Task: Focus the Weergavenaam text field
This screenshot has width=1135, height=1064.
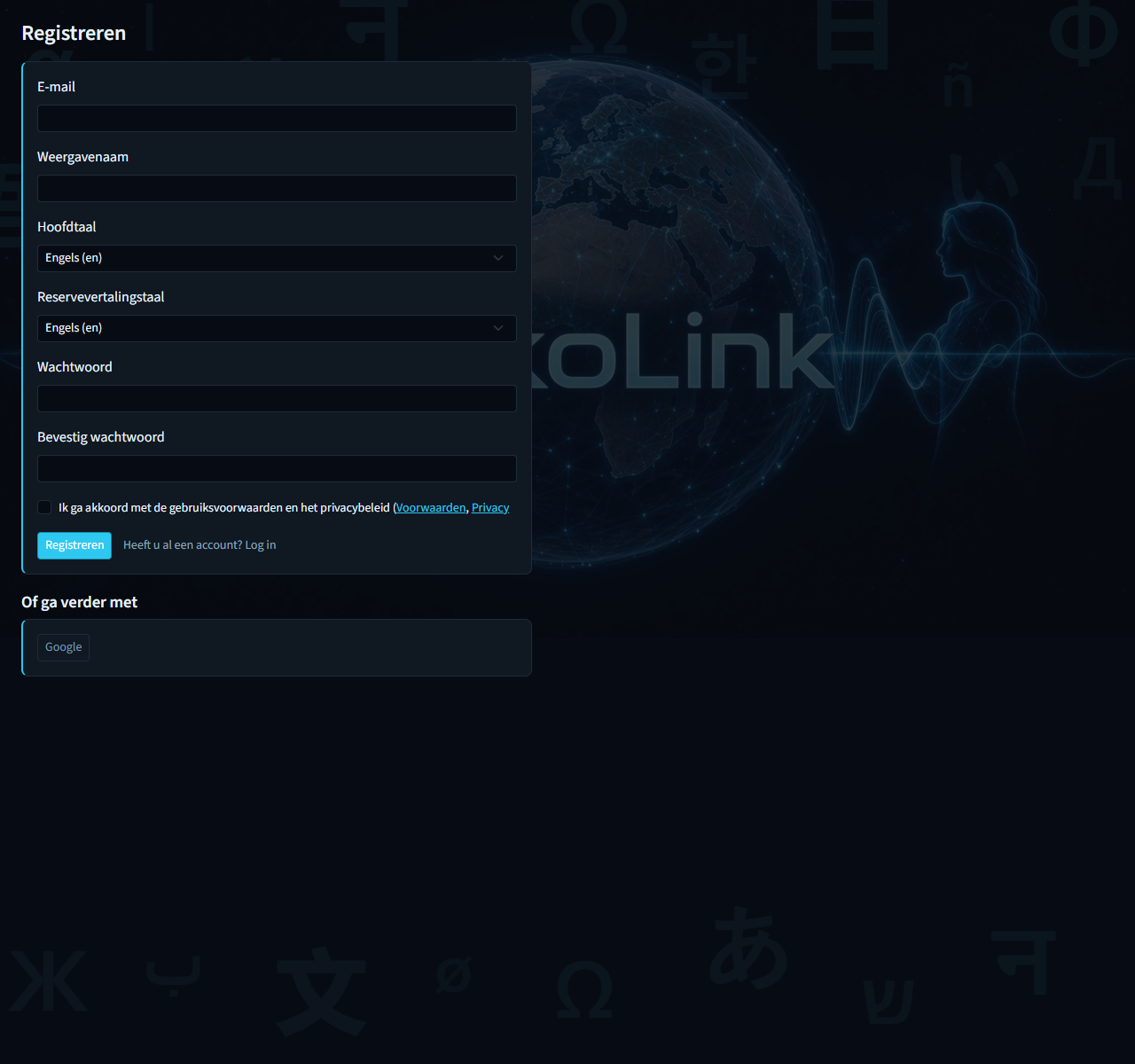Action: click(x=277, y=188)
